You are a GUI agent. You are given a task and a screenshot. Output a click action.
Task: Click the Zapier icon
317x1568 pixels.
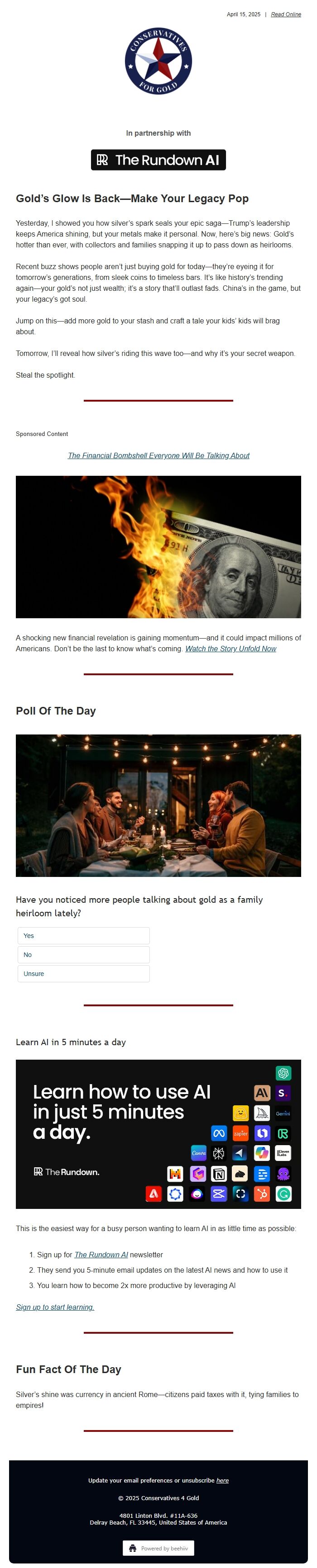tap(241, 1133)
